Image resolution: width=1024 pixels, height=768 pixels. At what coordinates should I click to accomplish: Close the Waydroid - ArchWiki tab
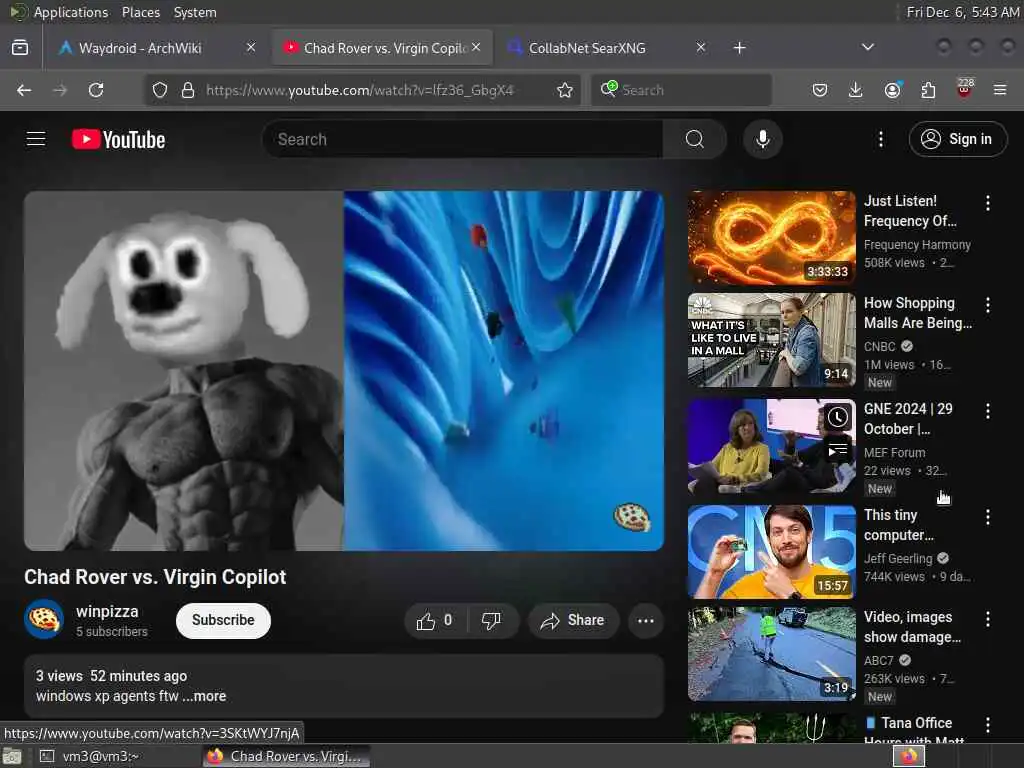[x=251, y=47]
